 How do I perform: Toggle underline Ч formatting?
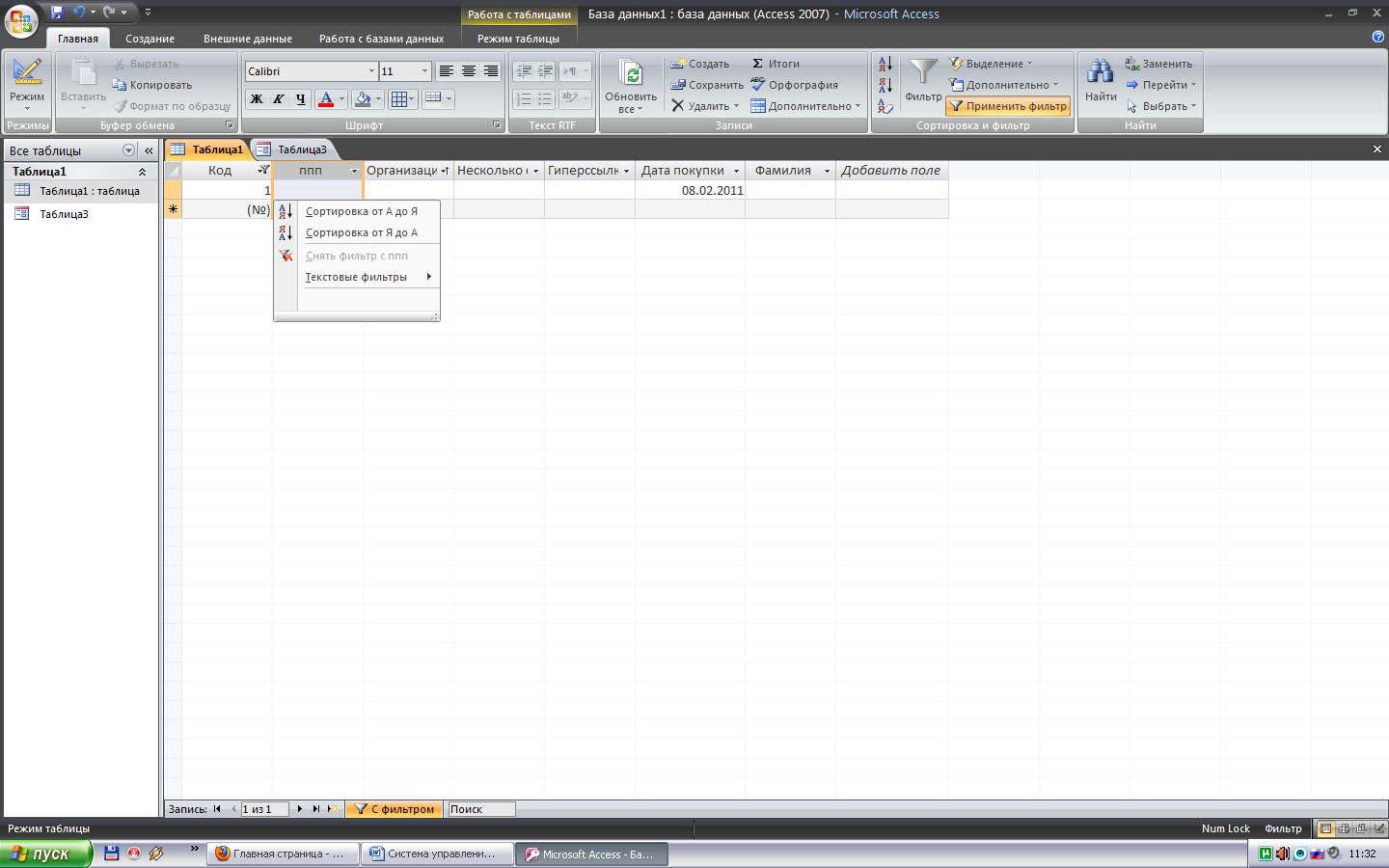[x=301, y=98]
